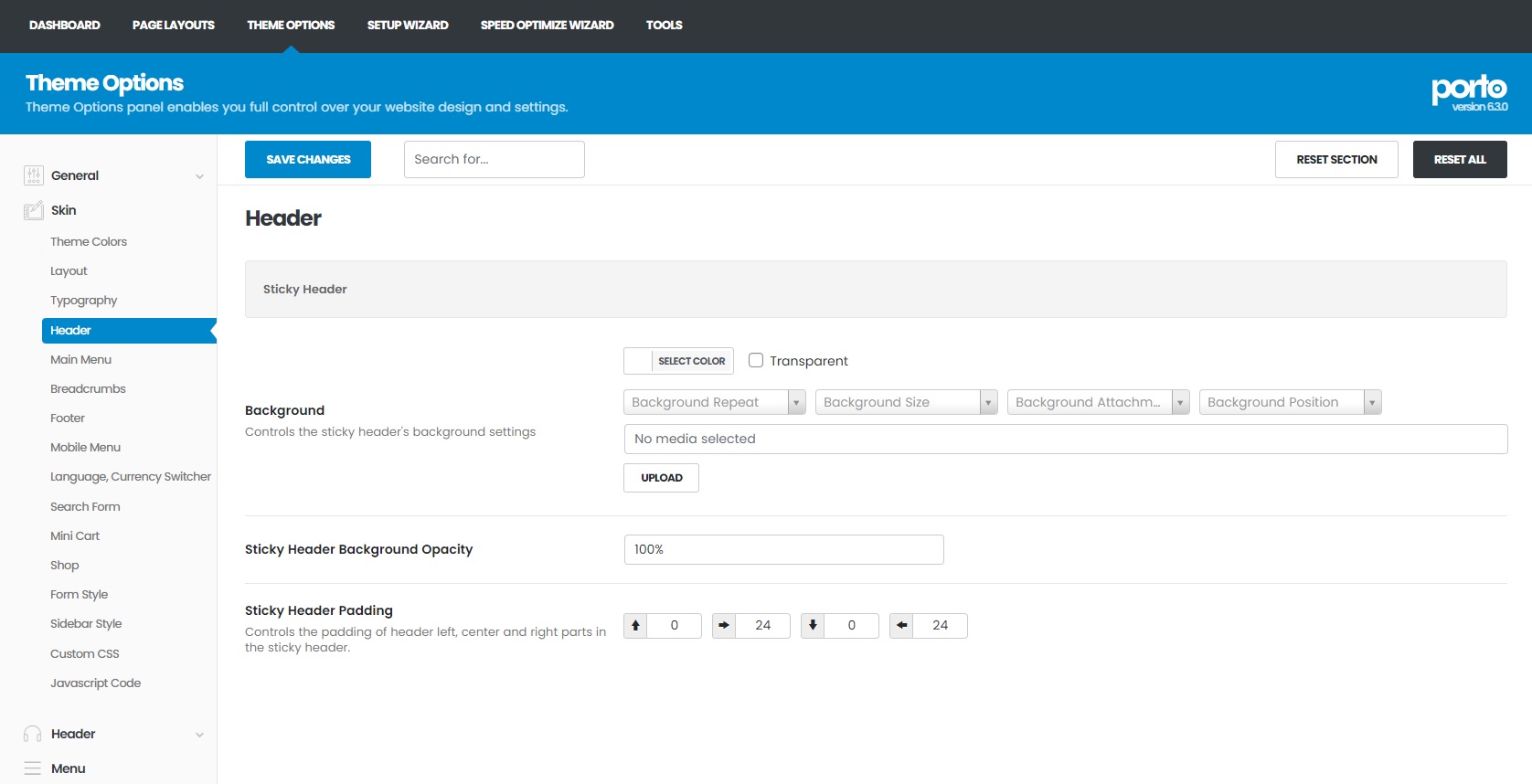Screen dimensions: 1532x784
Task: Click the background color swatch box
Action: (638, 361)
